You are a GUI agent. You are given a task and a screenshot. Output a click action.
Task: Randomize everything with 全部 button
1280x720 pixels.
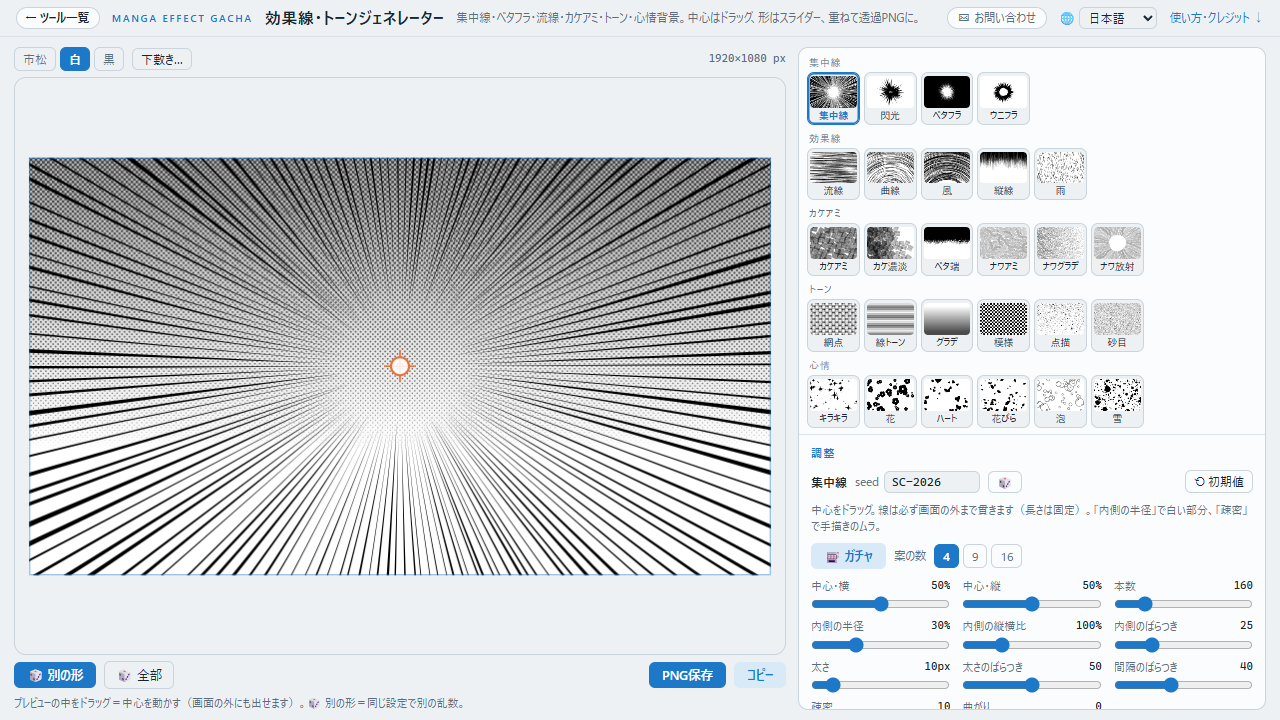tap(139, 675)
